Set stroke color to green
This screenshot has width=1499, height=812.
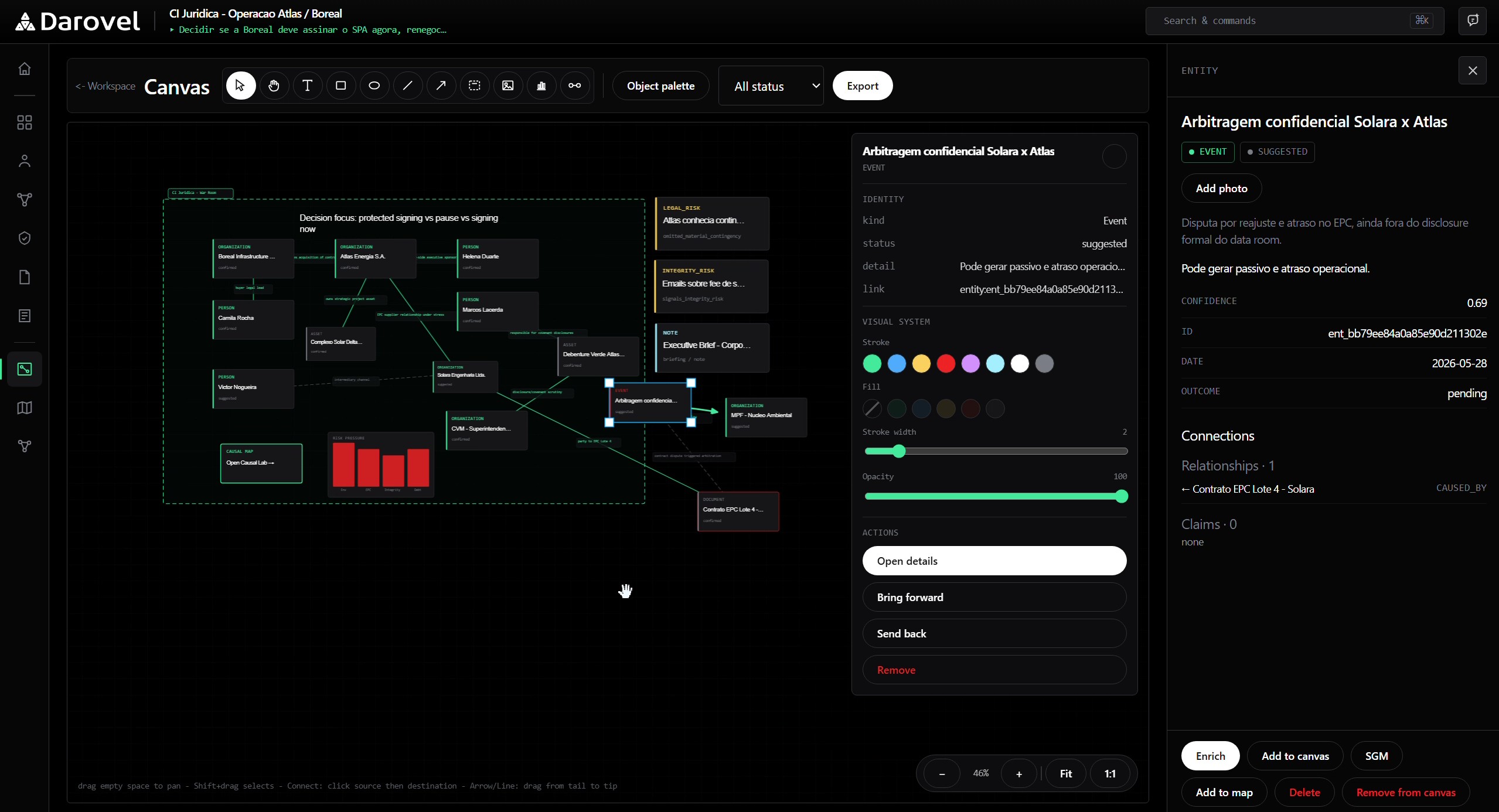(x=872, y=364)
